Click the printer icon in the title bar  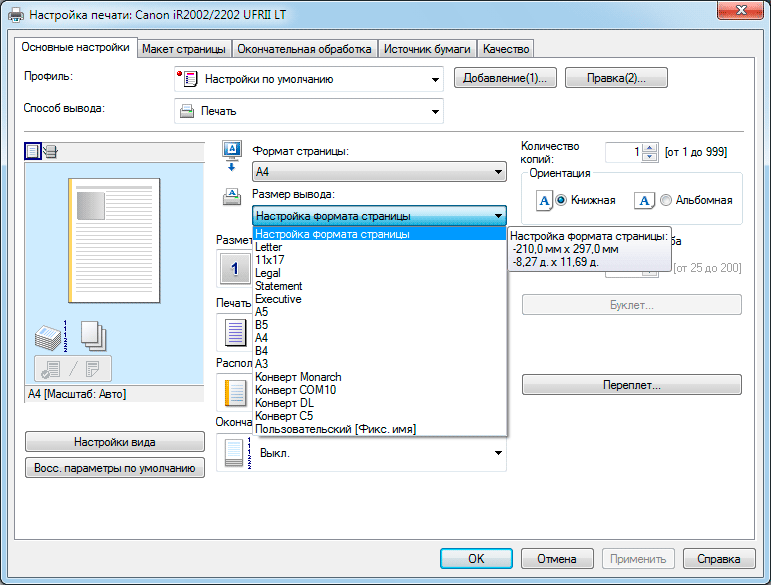click(16, 14)
